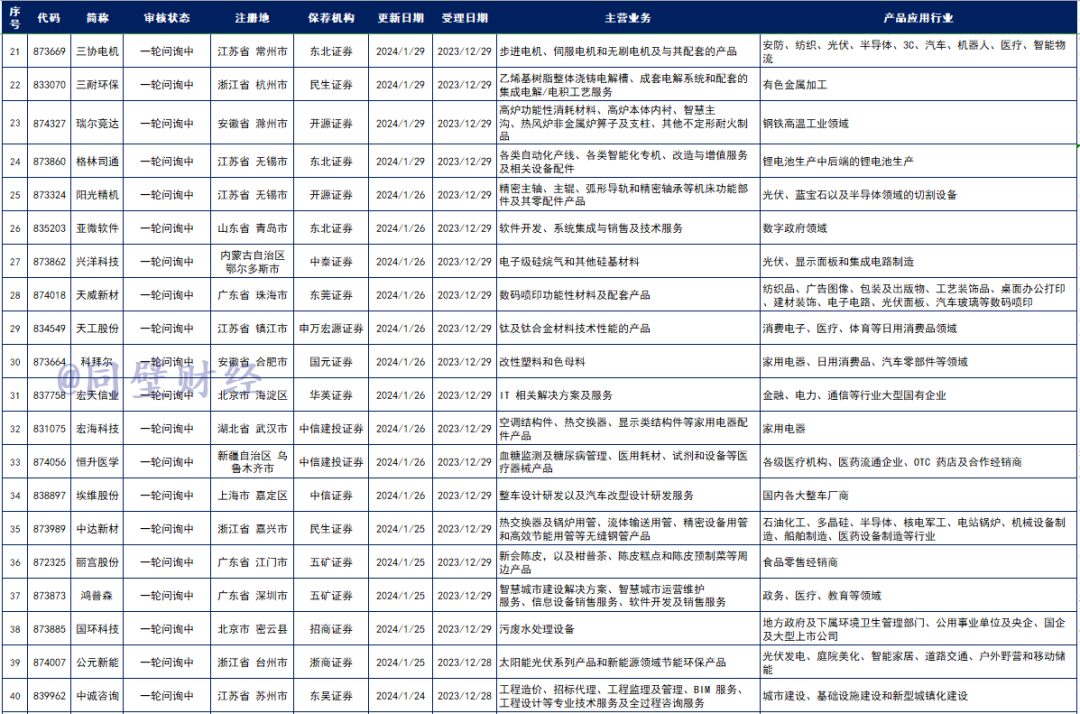Select company name 三协电机
The image size is (1080, 714).
pos(97,52)
